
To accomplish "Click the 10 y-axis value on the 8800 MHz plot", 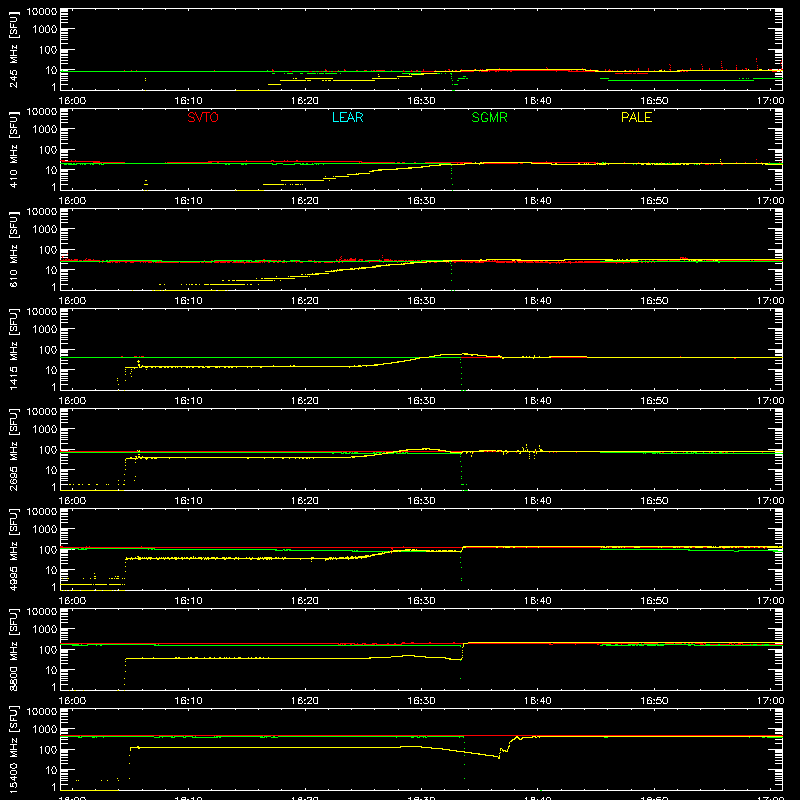I will click(51, 670).
